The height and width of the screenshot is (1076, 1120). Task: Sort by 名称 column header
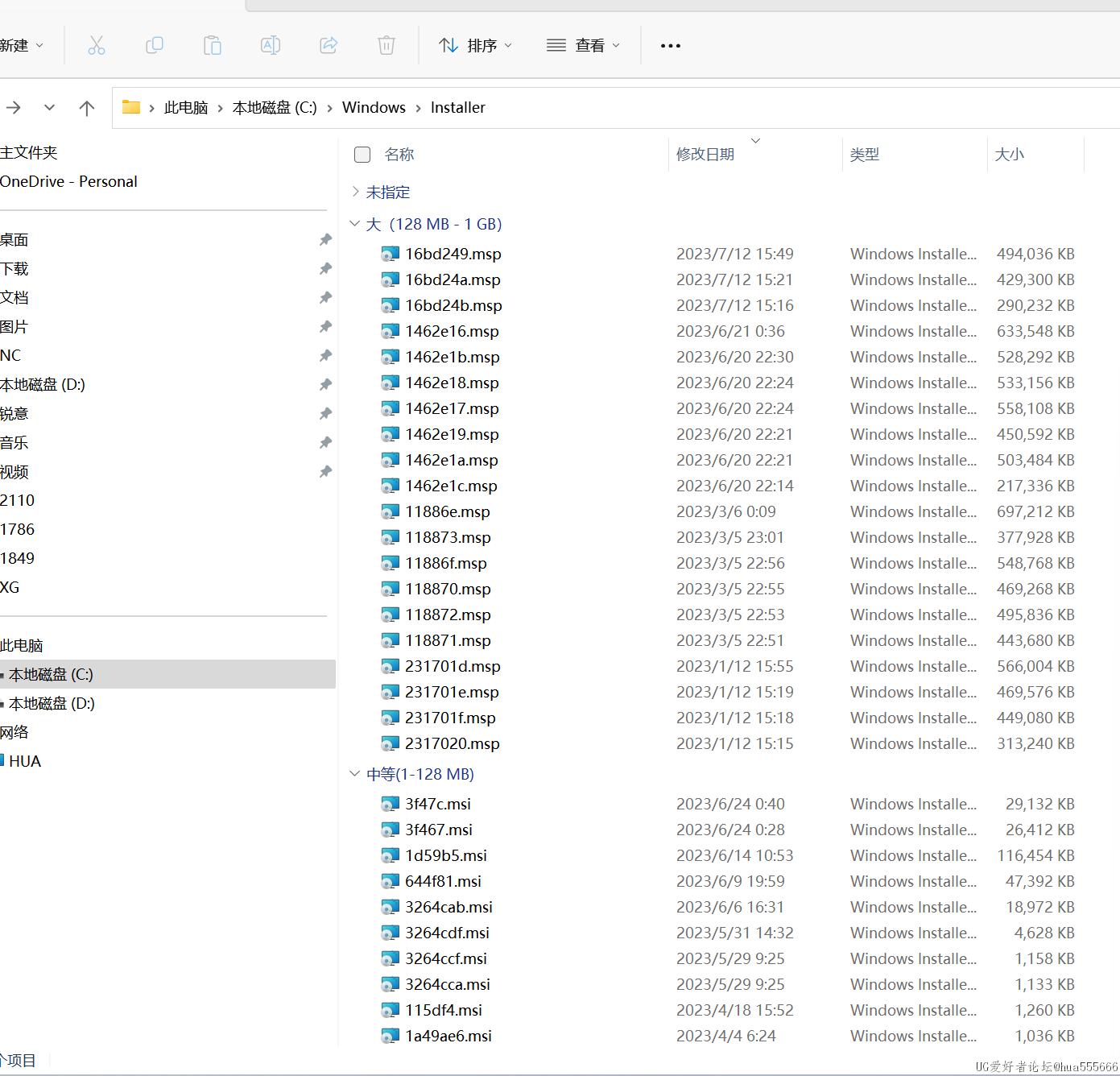pyautogui.click(x=399, y=154)
